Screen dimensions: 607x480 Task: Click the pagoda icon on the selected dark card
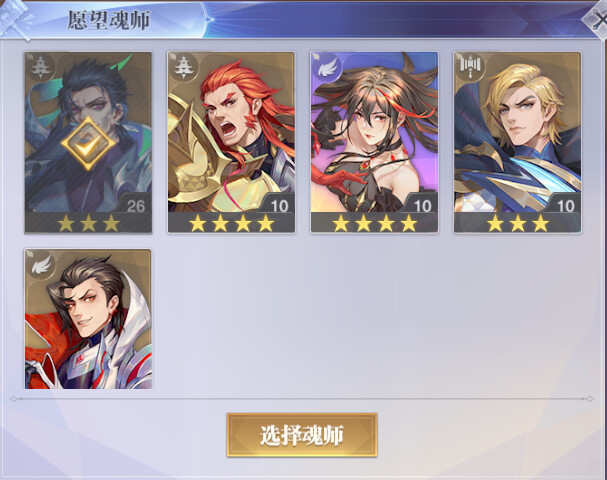pos(39,67)
